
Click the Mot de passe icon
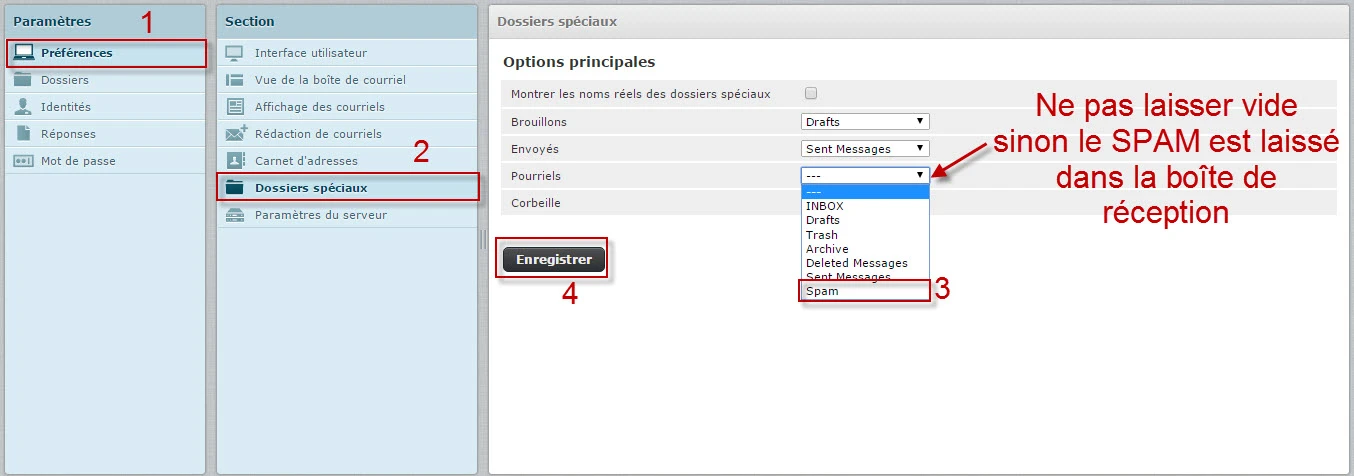coord(24,161)
